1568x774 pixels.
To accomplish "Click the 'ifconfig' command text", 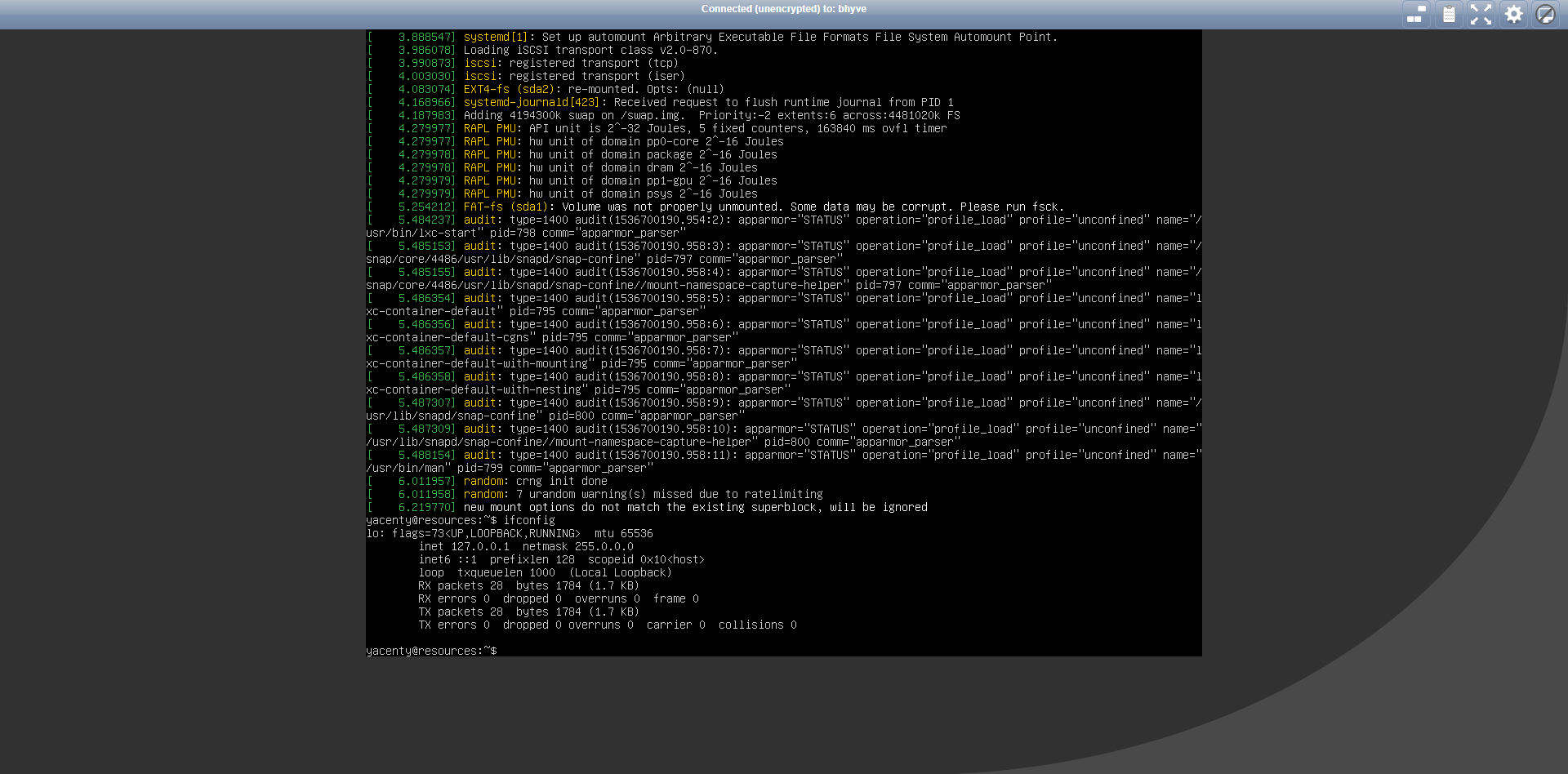I will coord(528,520).
